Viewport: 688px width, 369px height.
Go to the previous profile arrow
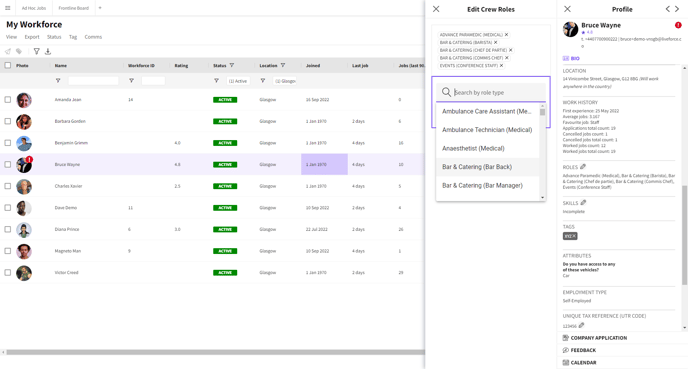coord(668,9)
